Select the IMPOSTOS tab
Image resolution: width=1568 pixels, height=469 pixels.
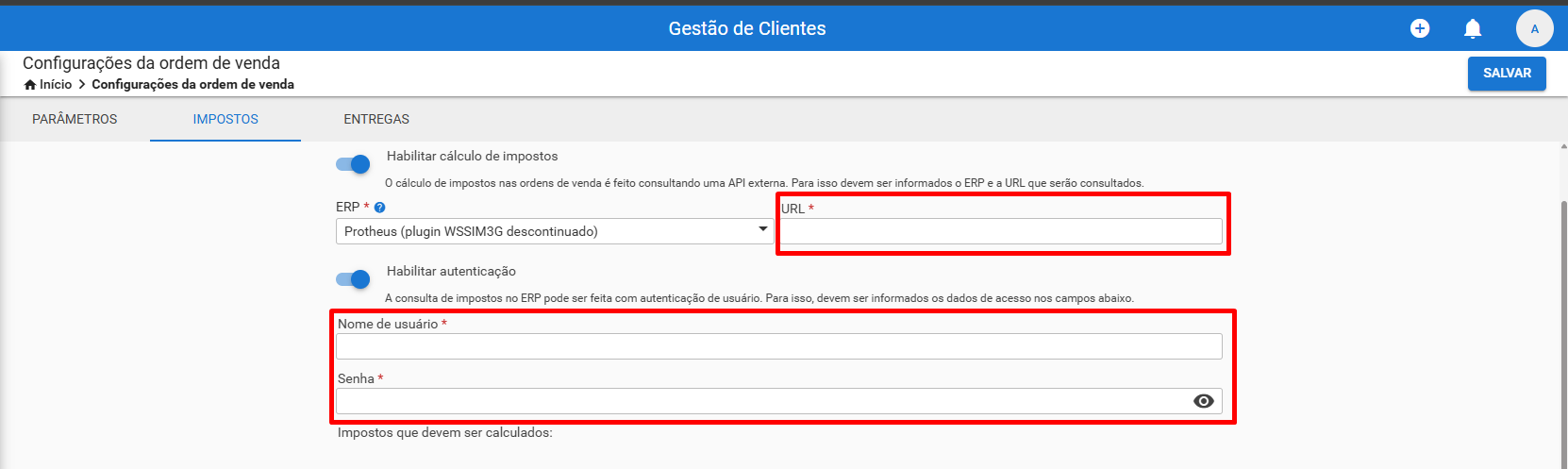(x=225, y=119)
